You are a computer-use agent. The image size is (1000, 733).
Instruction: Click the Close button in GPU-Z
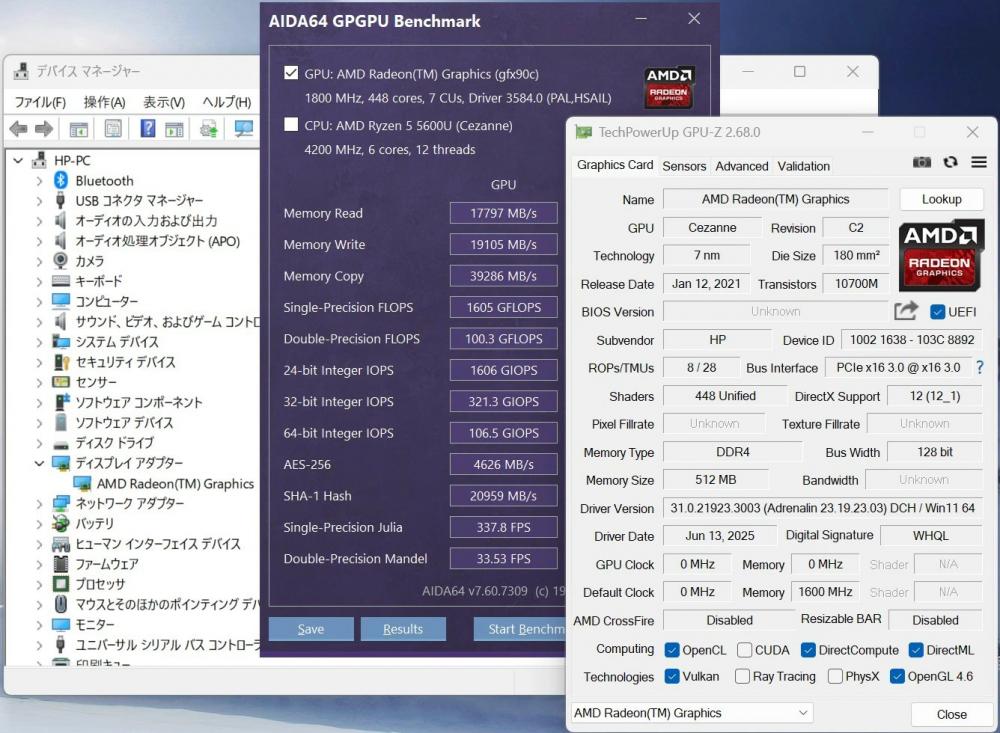952,714
